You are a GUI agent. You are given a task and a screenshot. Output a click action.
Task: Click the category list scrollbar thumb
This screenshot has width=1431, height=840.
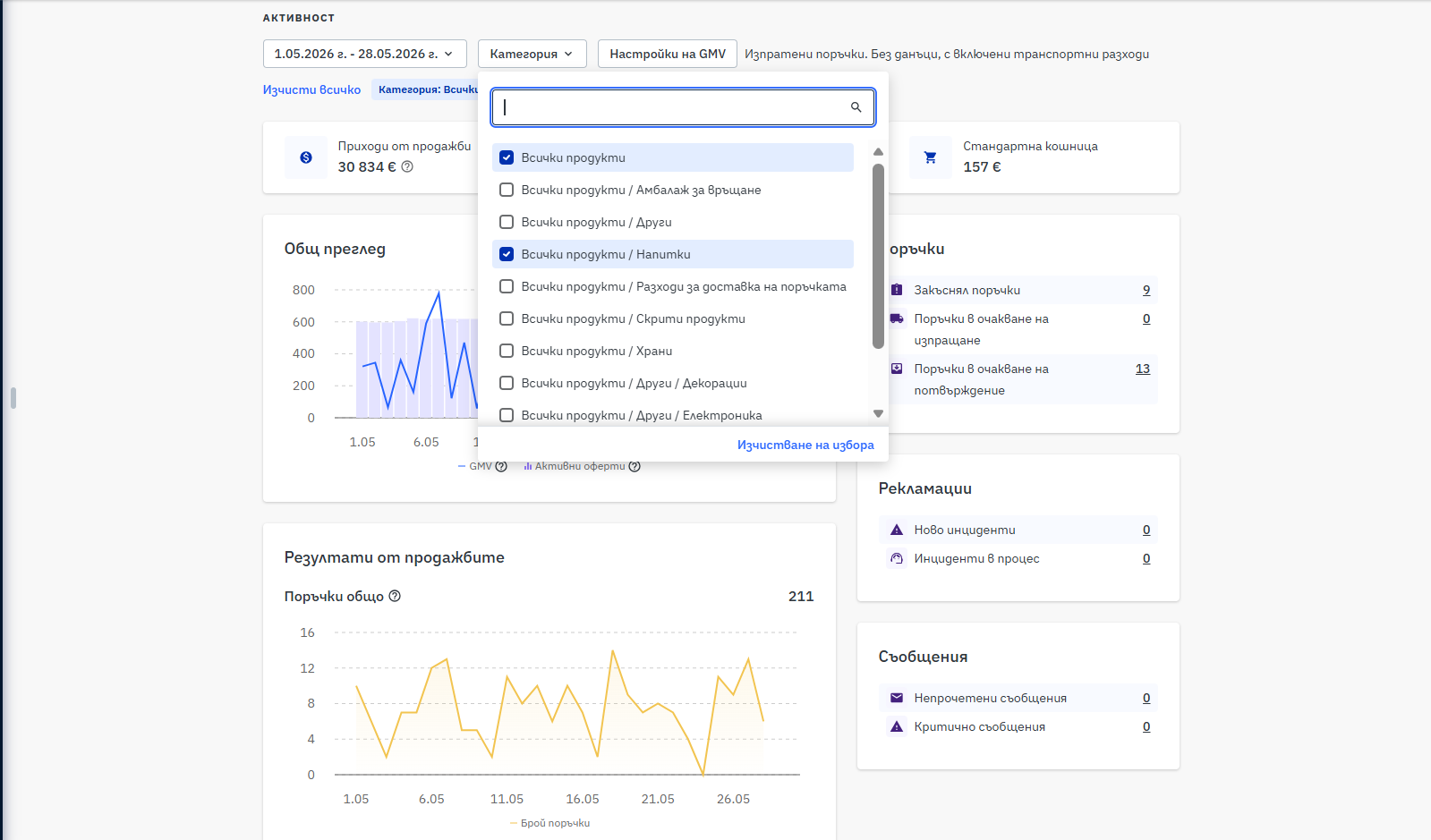(878, 256)
